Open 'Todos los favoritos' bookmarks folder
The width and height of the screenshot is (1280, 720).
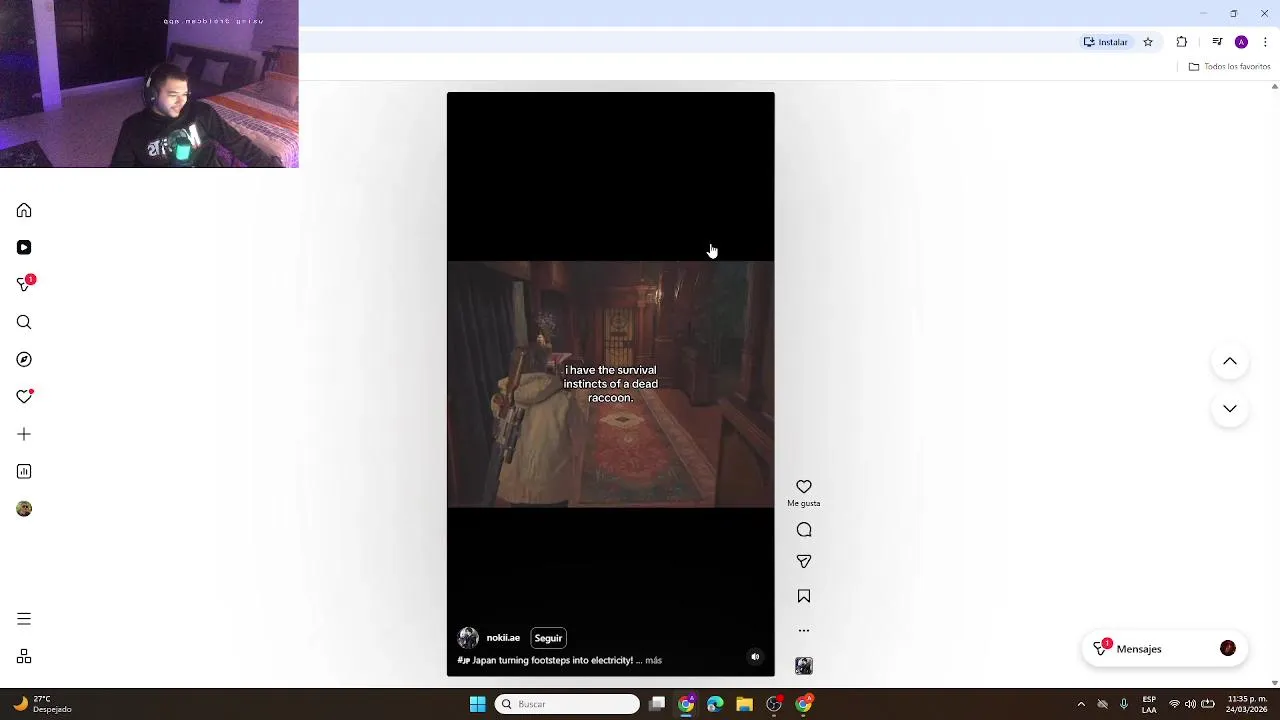1230,67
